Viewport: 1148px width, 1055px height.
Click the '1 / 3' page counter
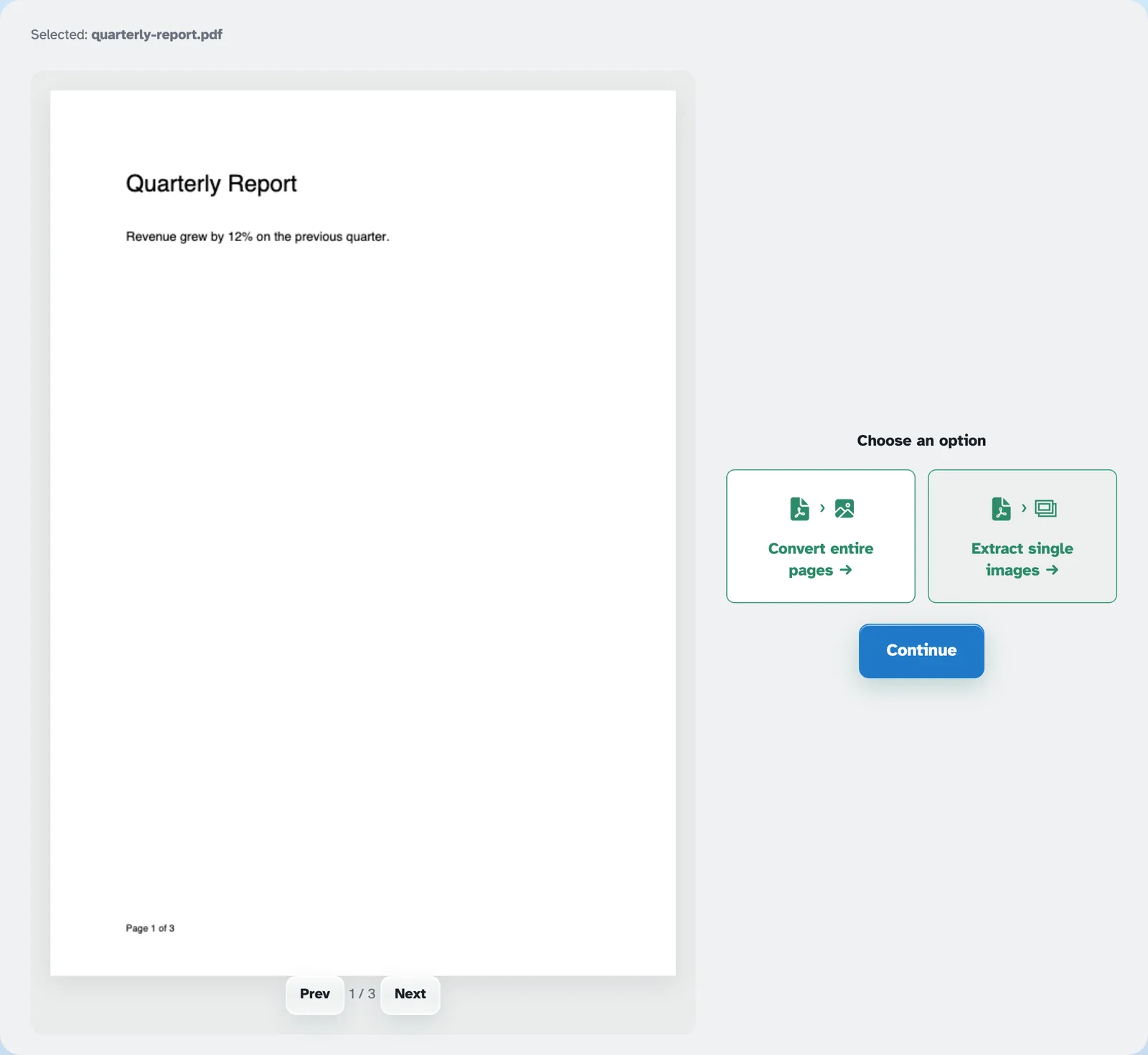tap(362, 994)
